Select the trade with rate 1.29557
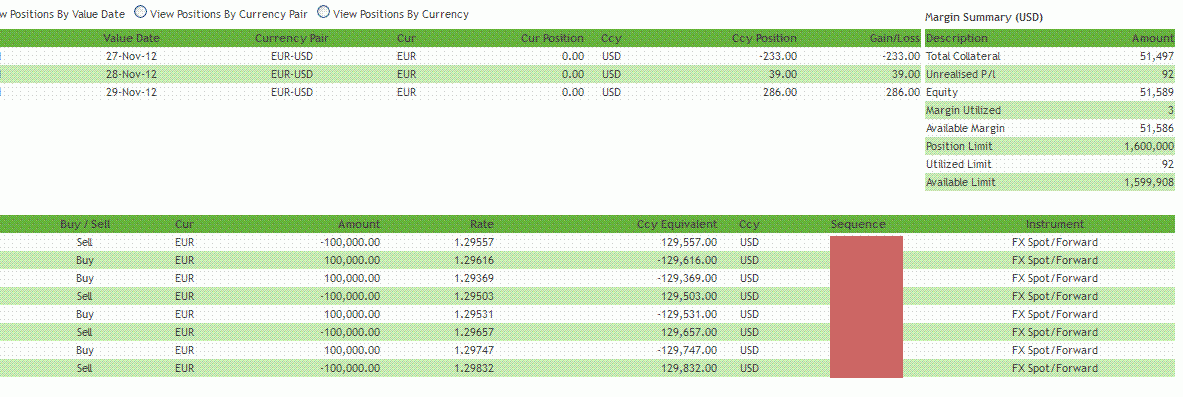This screenshot has height=397, width=1183. coord(588,242)
